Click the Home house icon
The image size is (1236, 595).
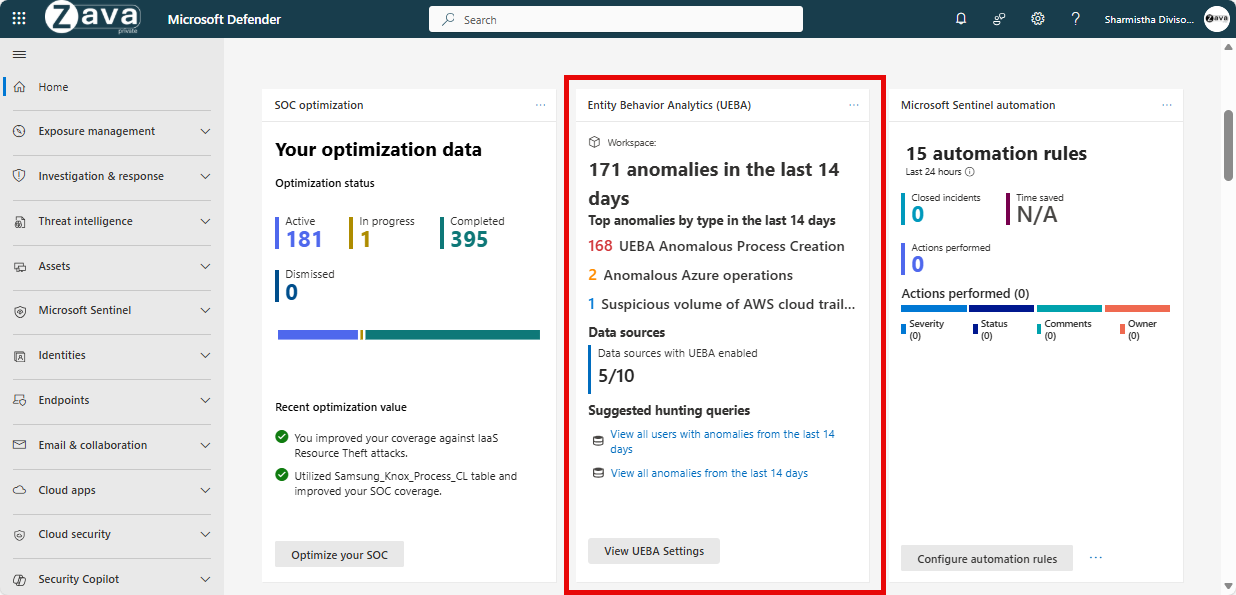pos(19,87)
